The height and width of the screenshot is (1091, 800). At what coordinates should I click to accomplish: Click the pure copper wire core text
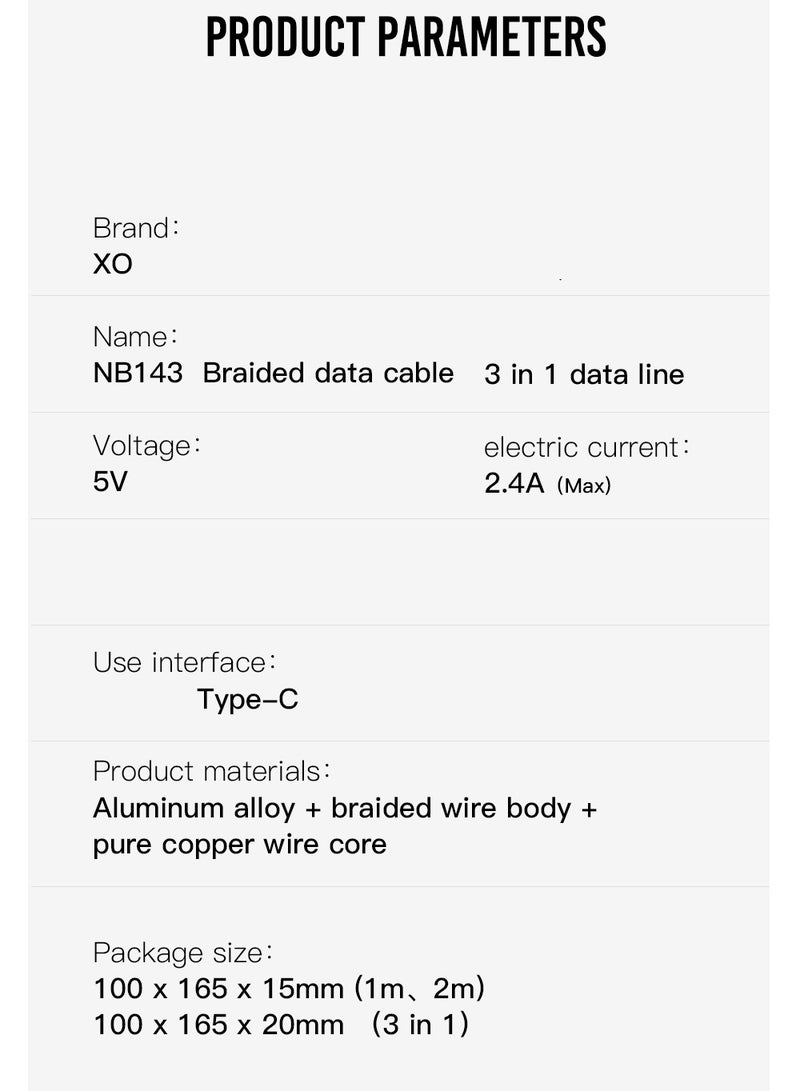tap(239, 845)
